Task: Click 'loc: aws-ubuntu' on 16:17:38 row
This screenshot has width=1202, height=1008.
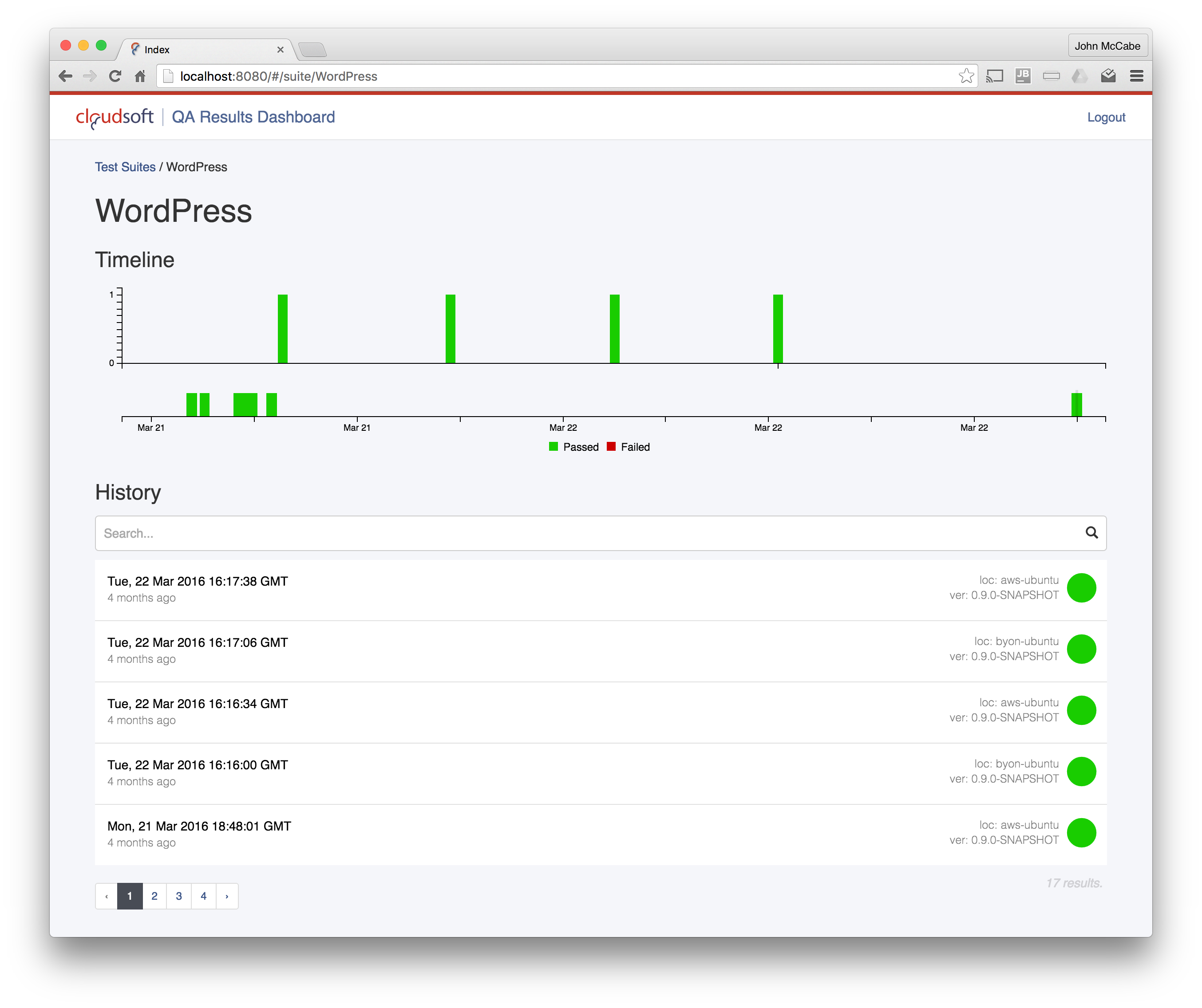Action: [x=1019, y=580]
